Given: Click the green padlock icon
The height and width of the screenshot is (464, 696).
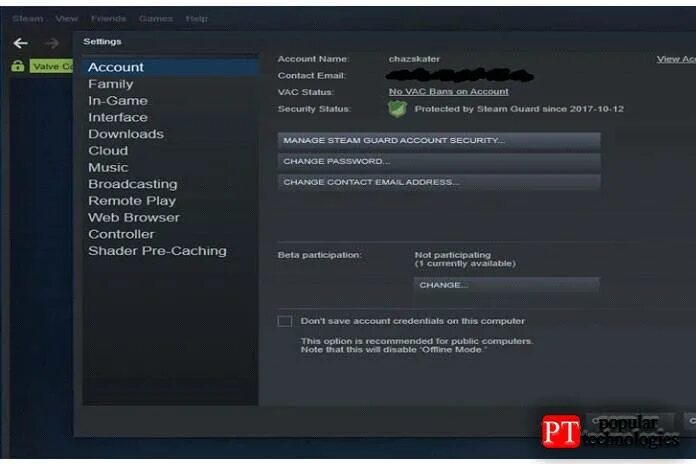Looking at the screenshot, I should 18,66.
